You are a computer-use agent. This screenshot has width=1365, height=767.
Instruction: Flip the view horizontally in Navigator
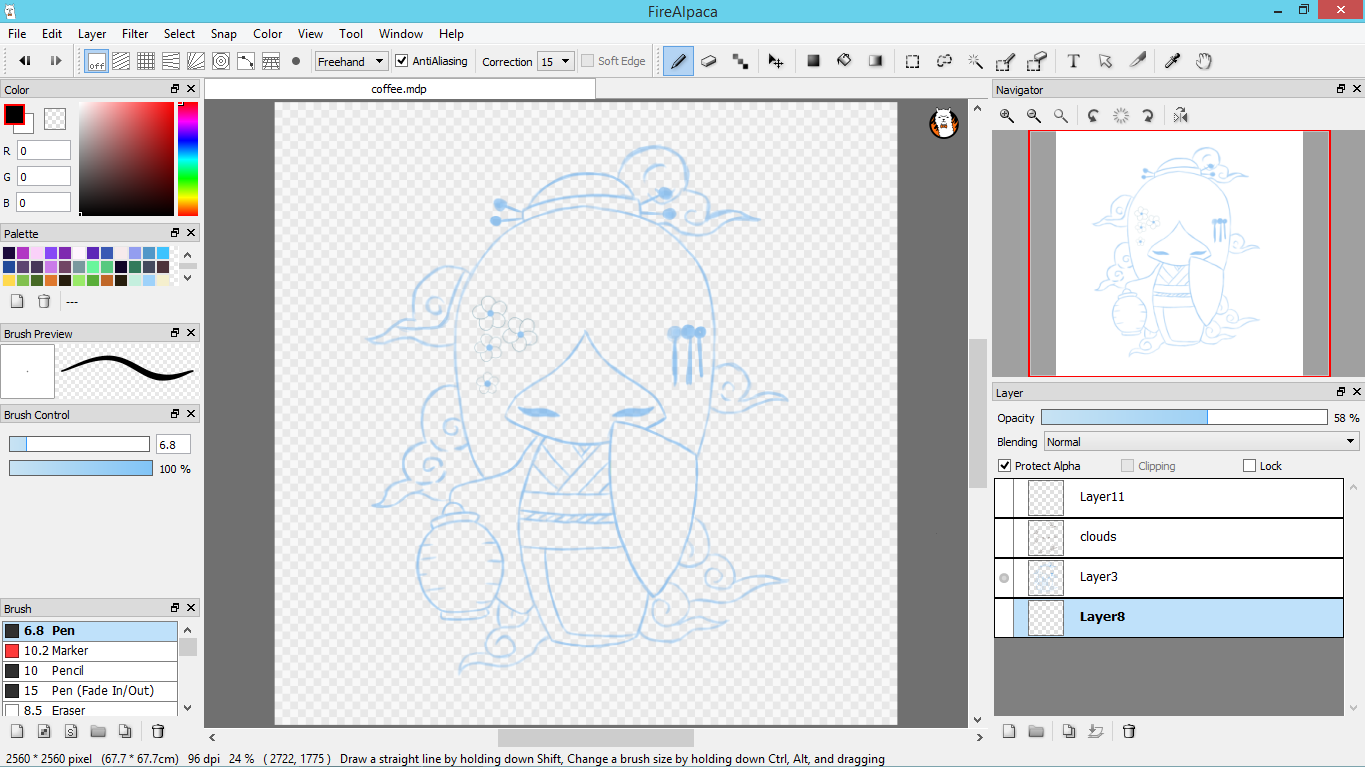[1181, 116]
